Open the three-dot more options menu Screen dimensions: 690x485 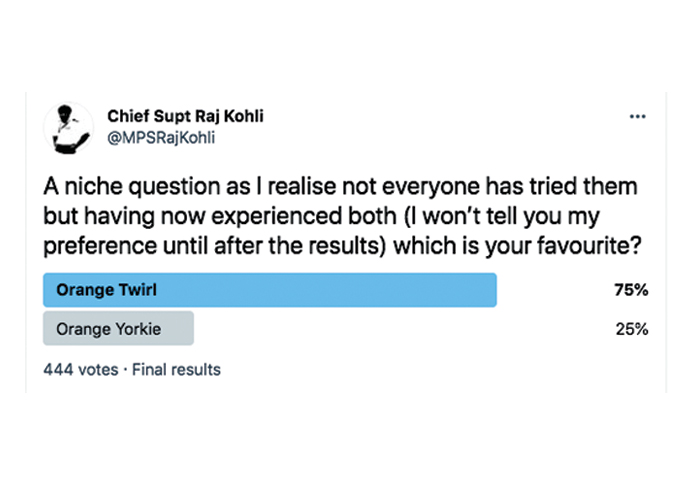pos(638,117)
